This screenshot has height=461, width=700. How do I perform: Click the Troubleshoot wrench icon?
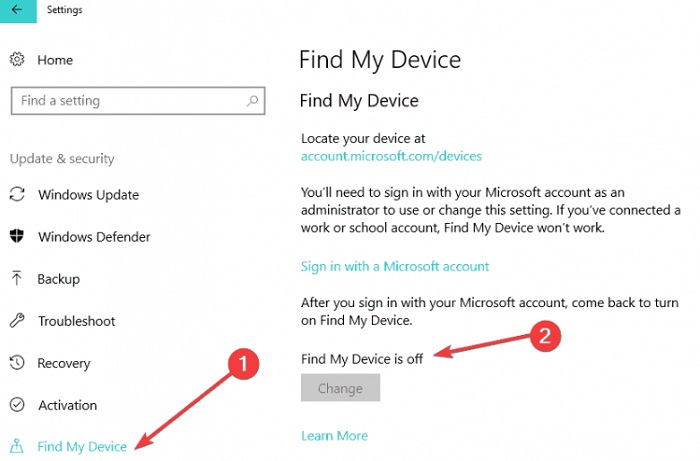tap(17, 320)
